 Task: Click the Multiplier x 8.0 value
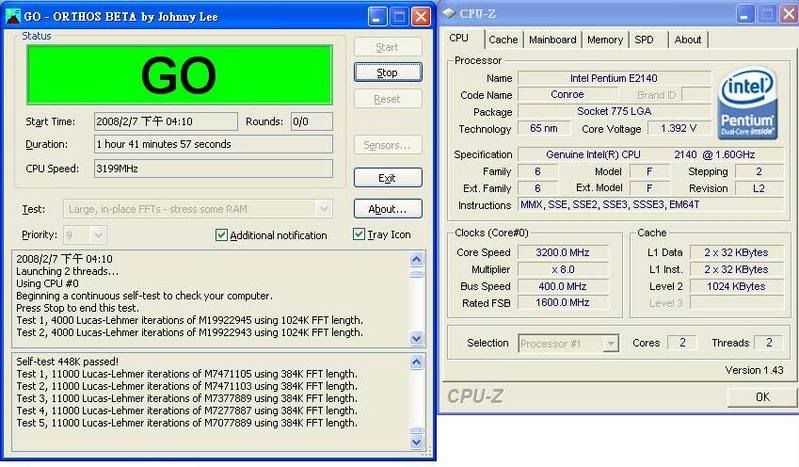point(563,269)
